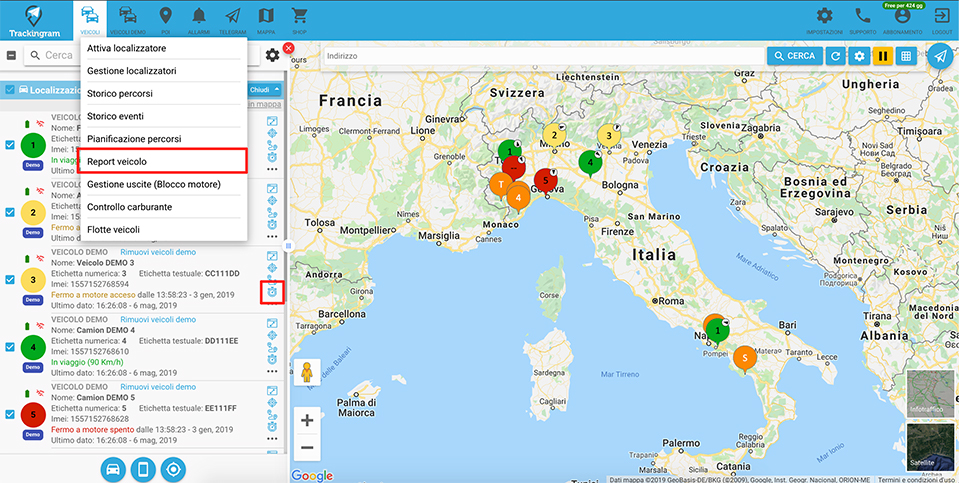Open sidebar settings gear next to Cerca
This screenshot has height=483, width=959.
click(x=272, y=55)
